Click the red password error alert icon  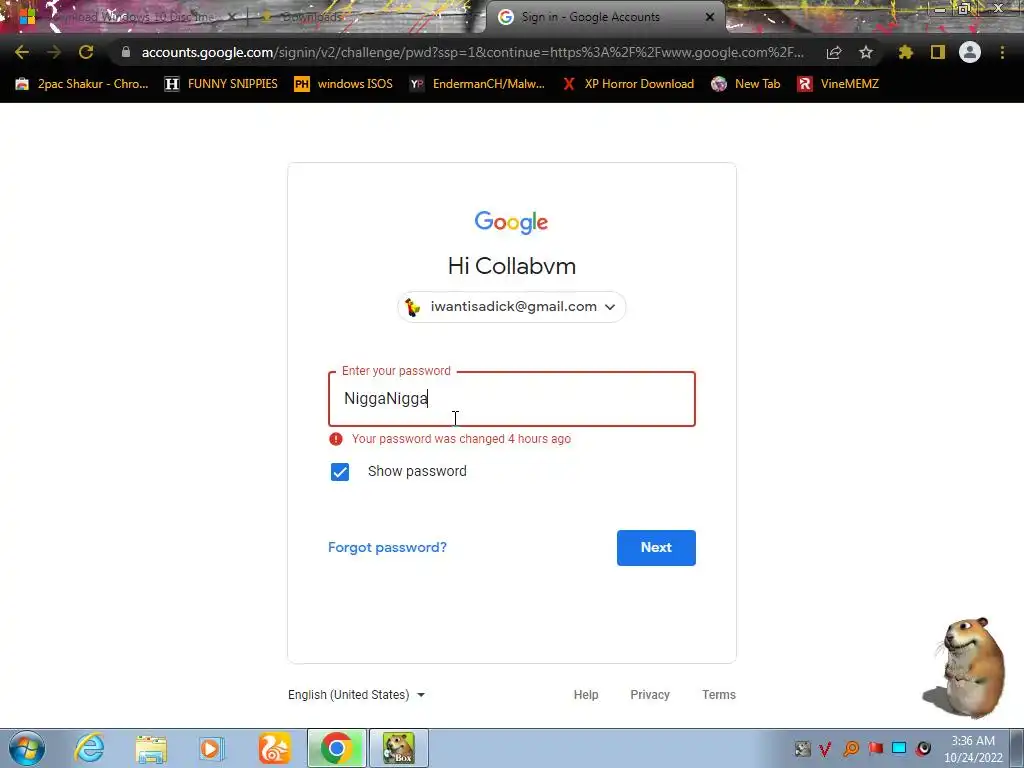[x=336, y=439]
